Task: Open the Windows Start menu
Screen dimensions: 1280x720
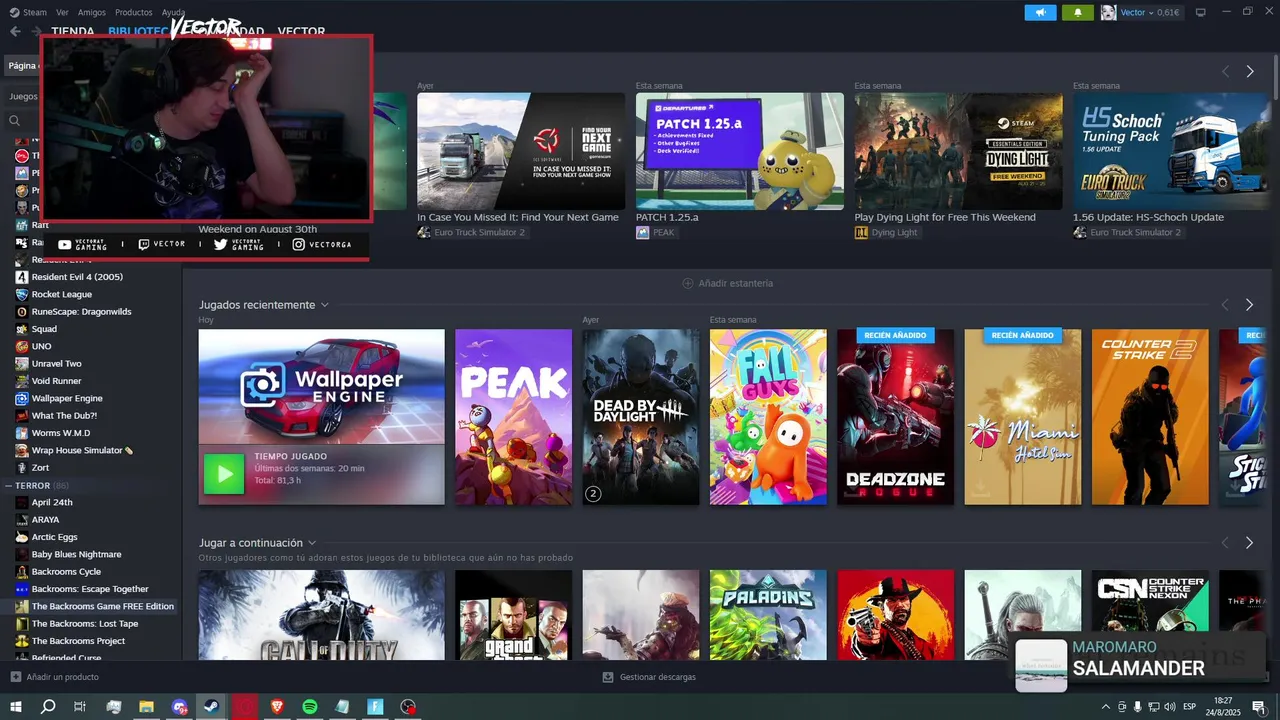Action: tap(15, 707)
